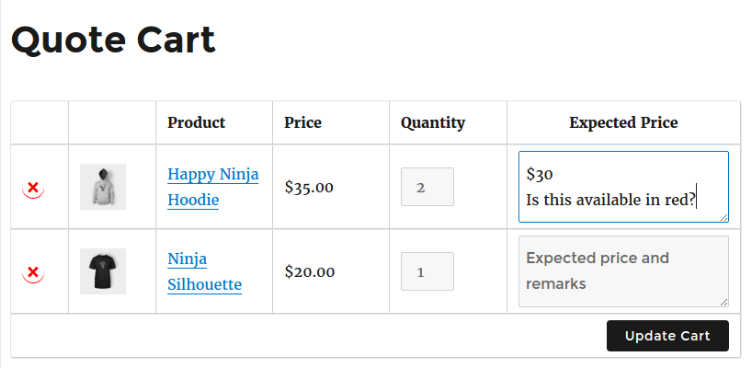Click the resize grip on the Silhouette remarks box

(724, 302)
